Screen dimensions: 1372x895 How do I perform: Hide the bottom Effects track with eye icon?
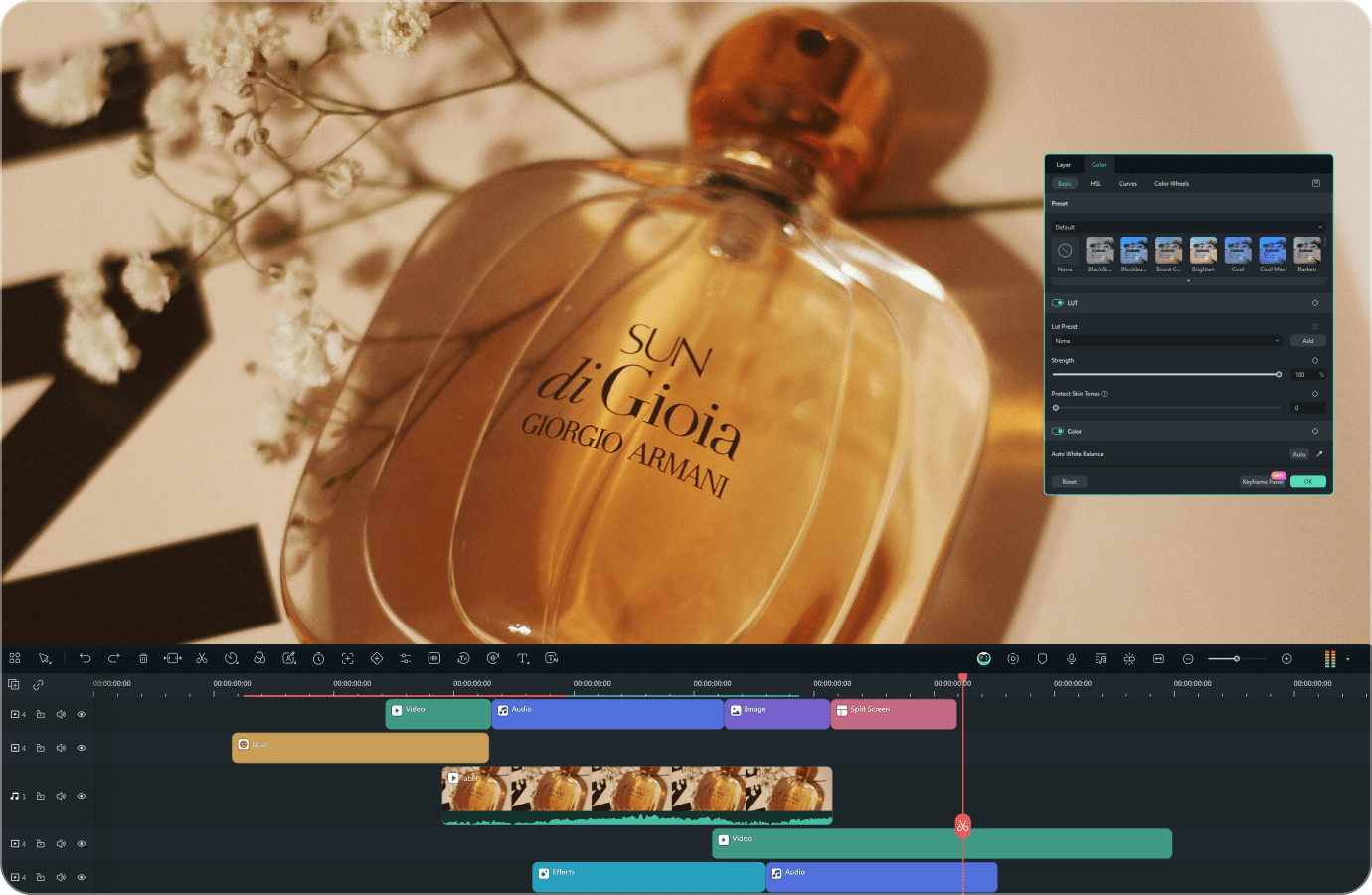82,877
